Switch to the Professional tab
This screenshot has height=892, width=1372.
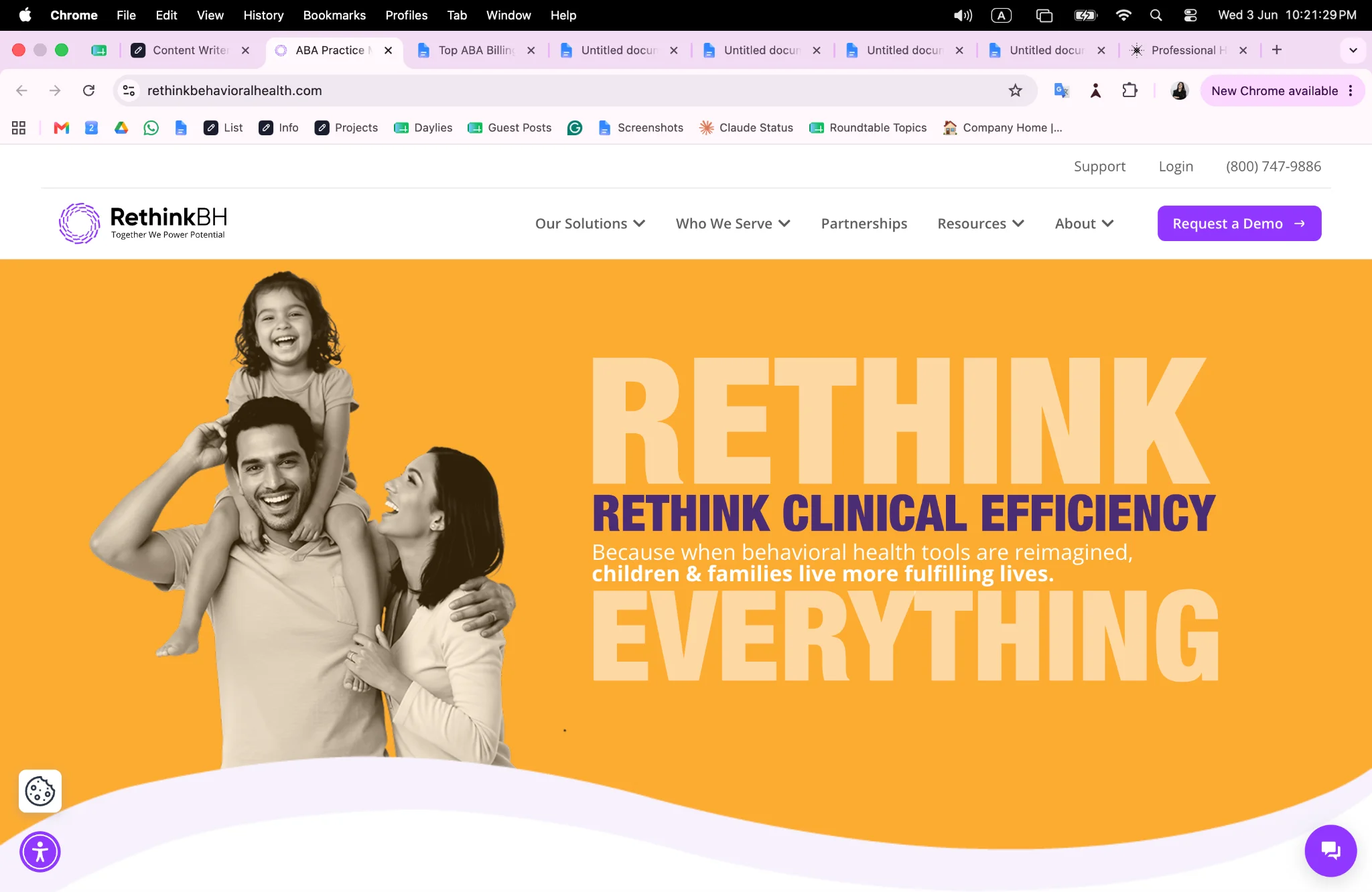[x=1188, y=50]
